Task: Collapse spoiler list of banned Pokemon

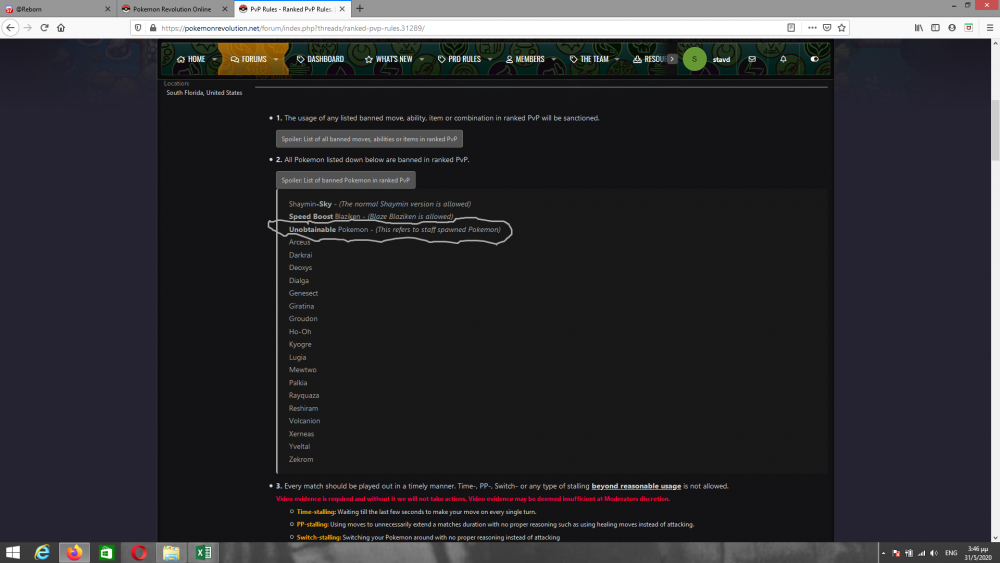Action: click(345, 180)
